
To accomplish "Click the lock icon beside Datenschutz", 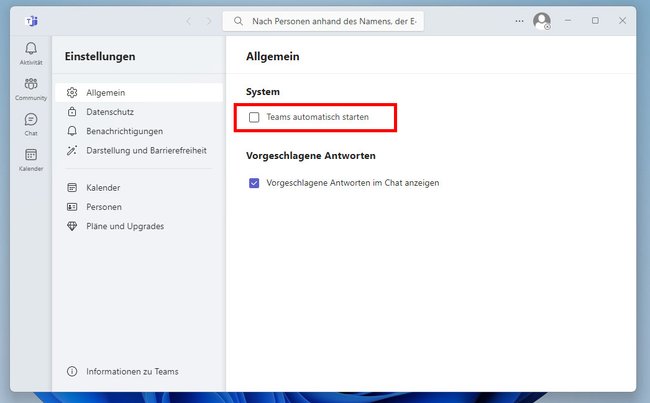I will tap(72, 112).
